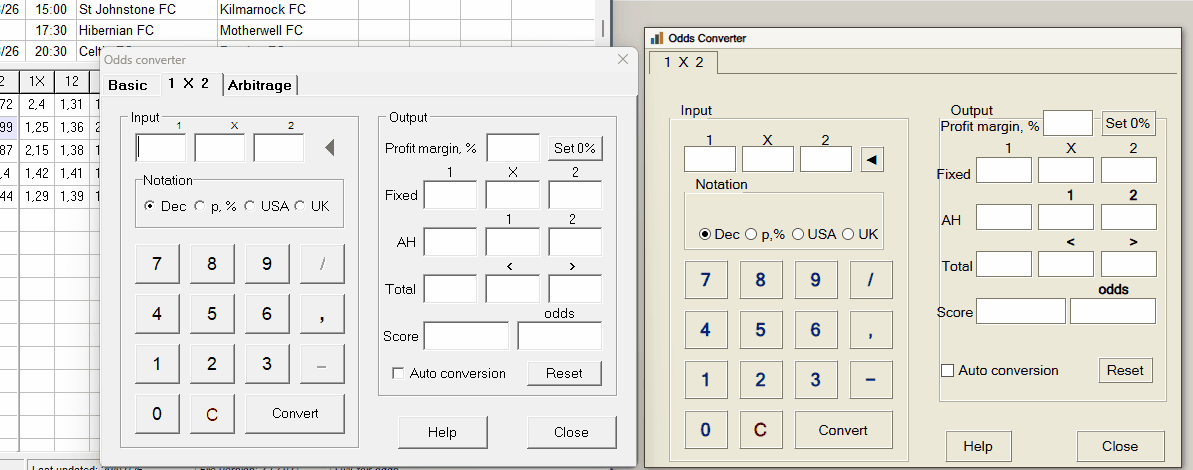Screen dimensions: 1193x470
Task: Choose the p,% notation in the right Odds Converter
Action: 765,234
